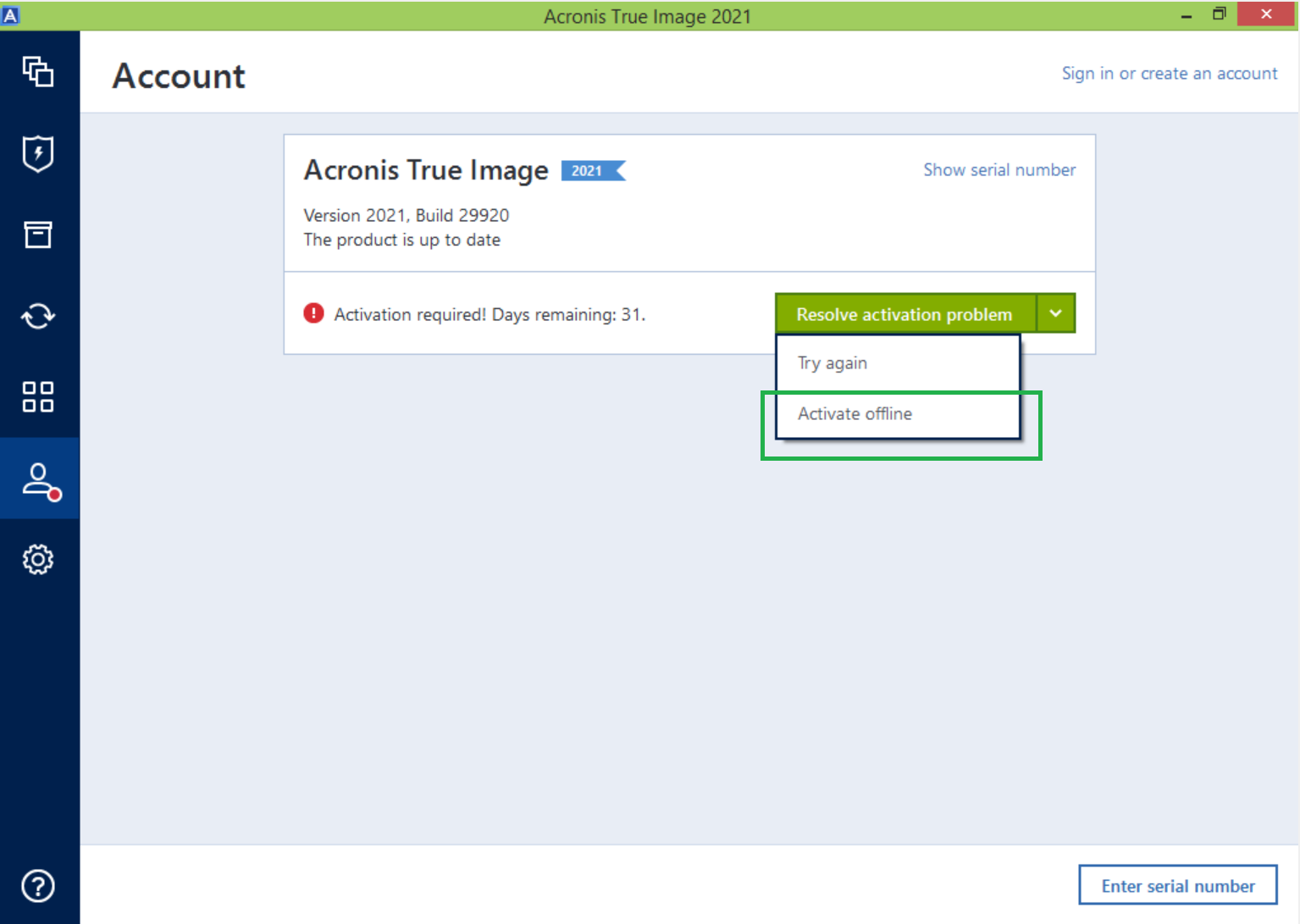Image resolution: width=1300 pixels, height=924 pixels.
Task: Minimize the Acronis True Image window
Action: coord(1187,15)
